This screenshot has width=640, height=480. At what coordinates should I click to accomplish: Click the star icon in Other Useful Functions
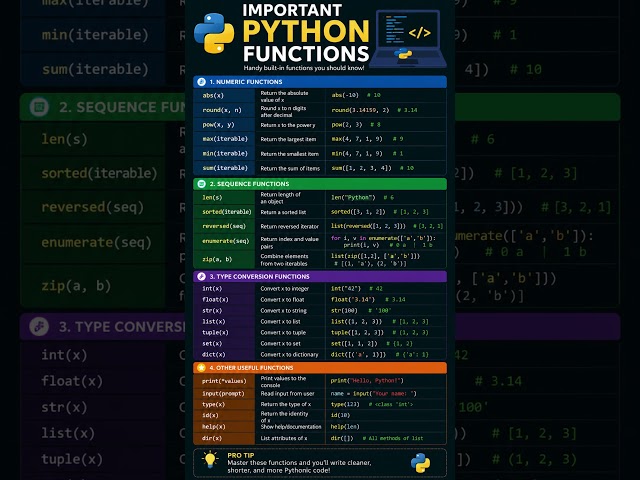[x=201, y=367]
